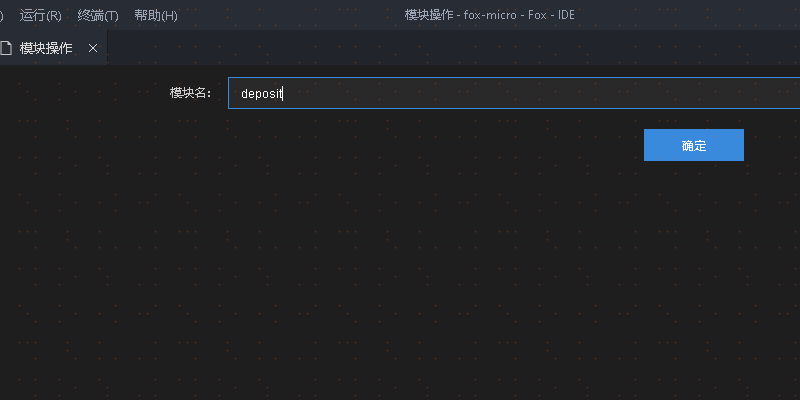Click the file icon on 模块操作 tab

[6, 48]
